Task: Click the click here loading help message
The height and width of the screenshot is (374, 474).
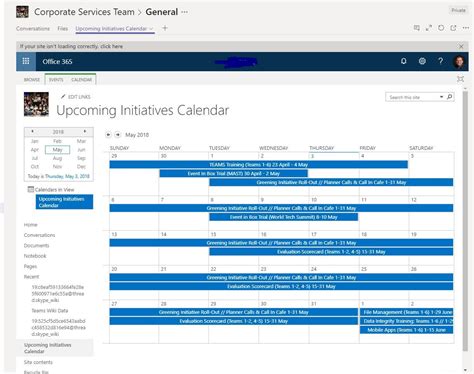Action: [71, 46]
